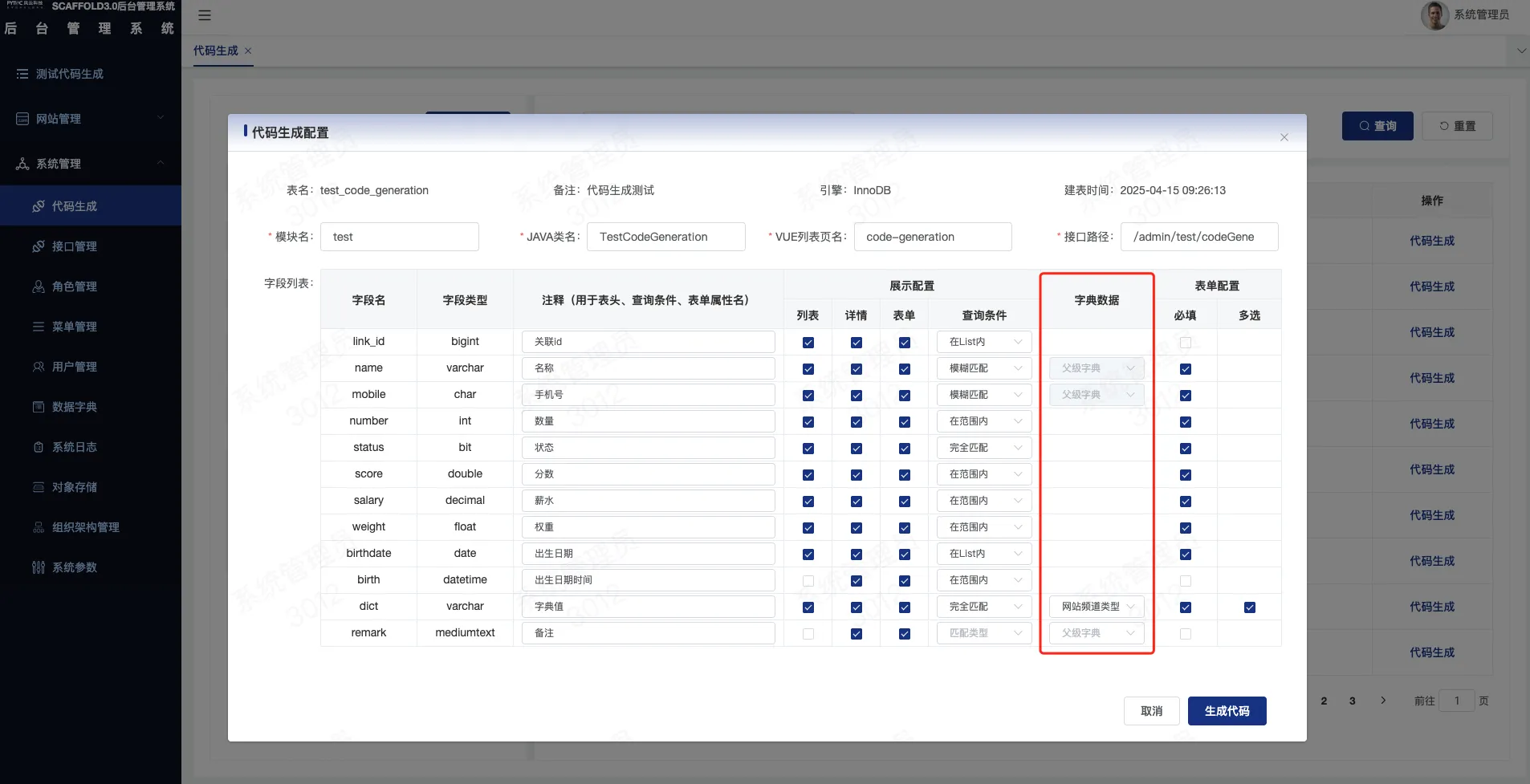The width and height of the screenshot is (1530, 784).
Task: Click the 生成代码 button
Action: 1227,711
